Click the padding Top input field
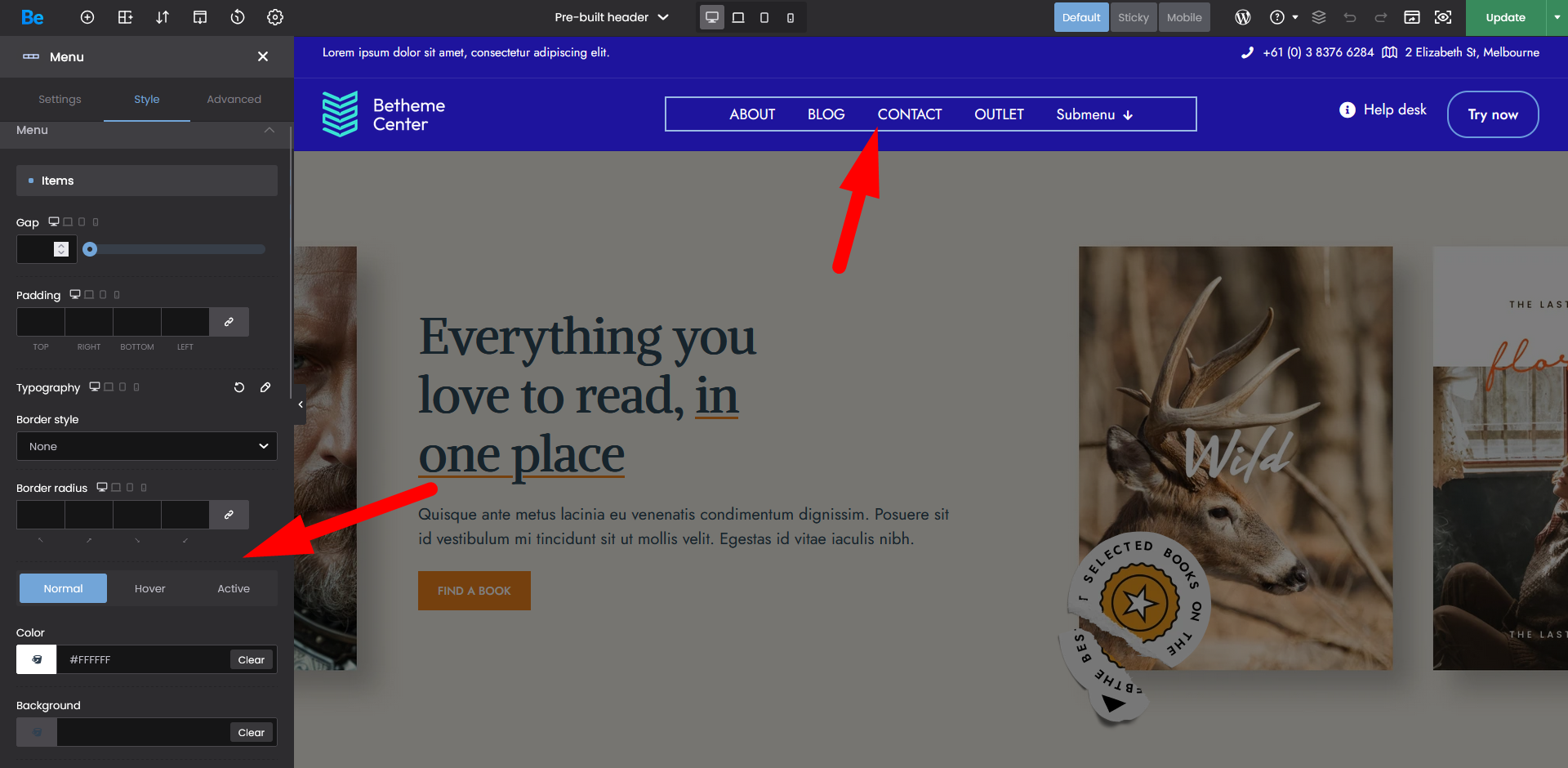 41,322
